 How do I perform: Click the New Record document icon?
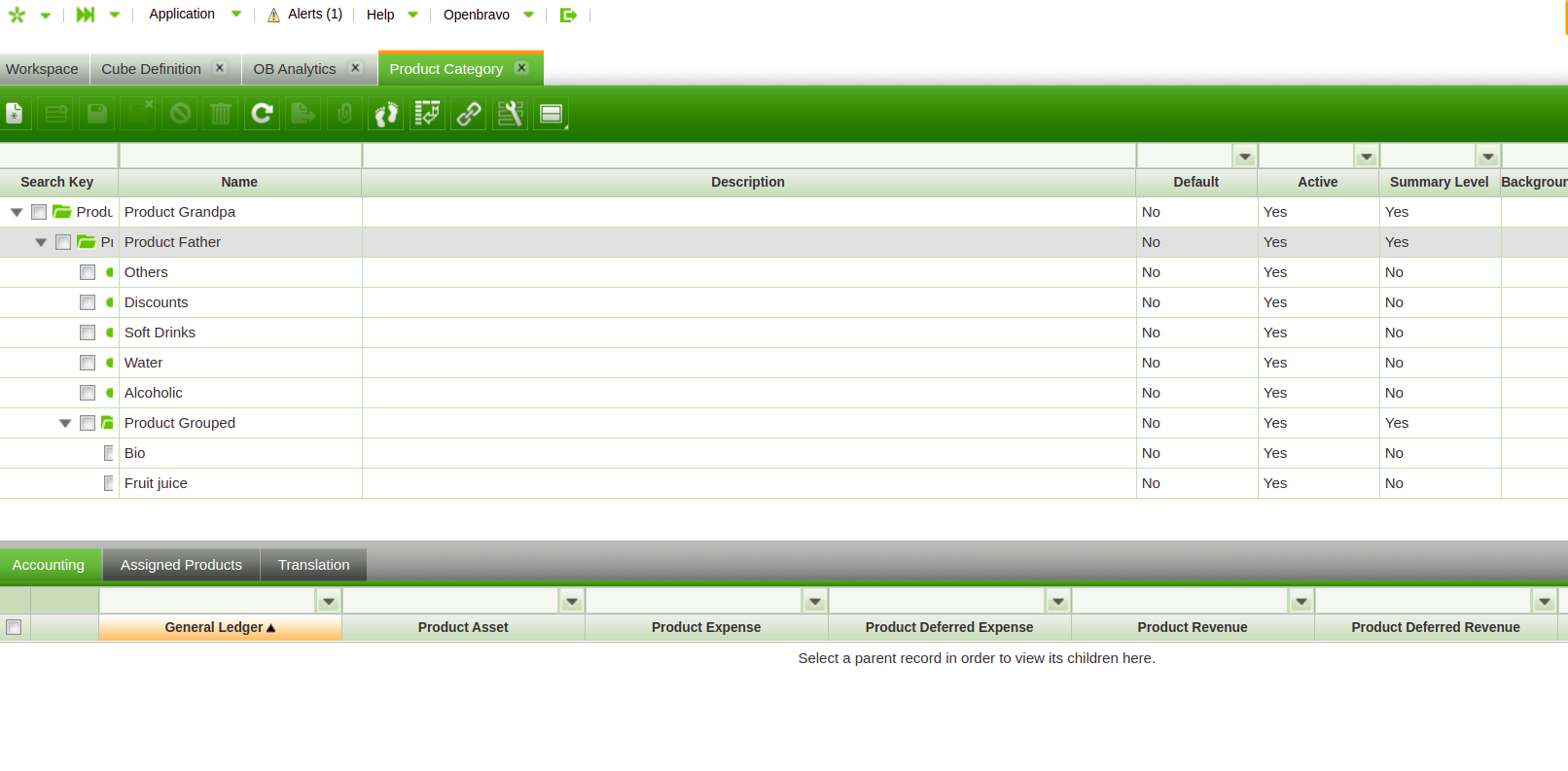(15, 114)
